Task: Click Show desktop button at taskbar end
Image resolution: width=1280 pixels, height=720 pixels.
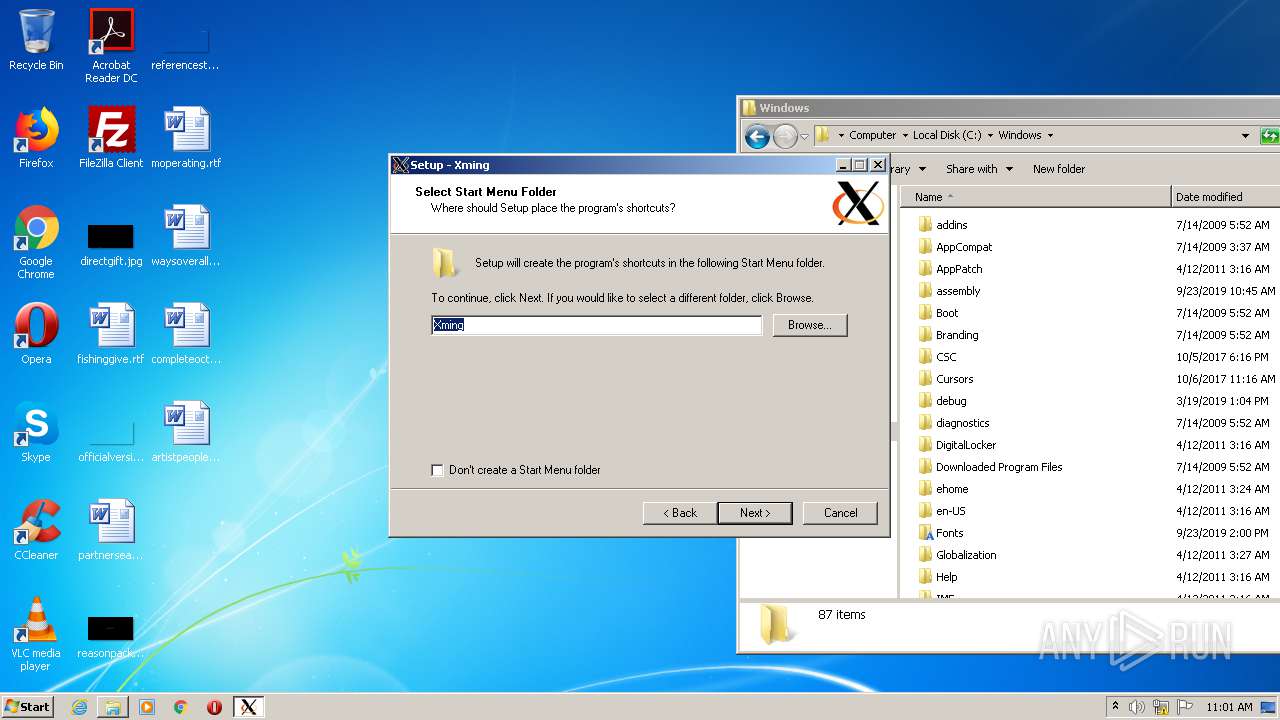Action: coord(1268,707)
